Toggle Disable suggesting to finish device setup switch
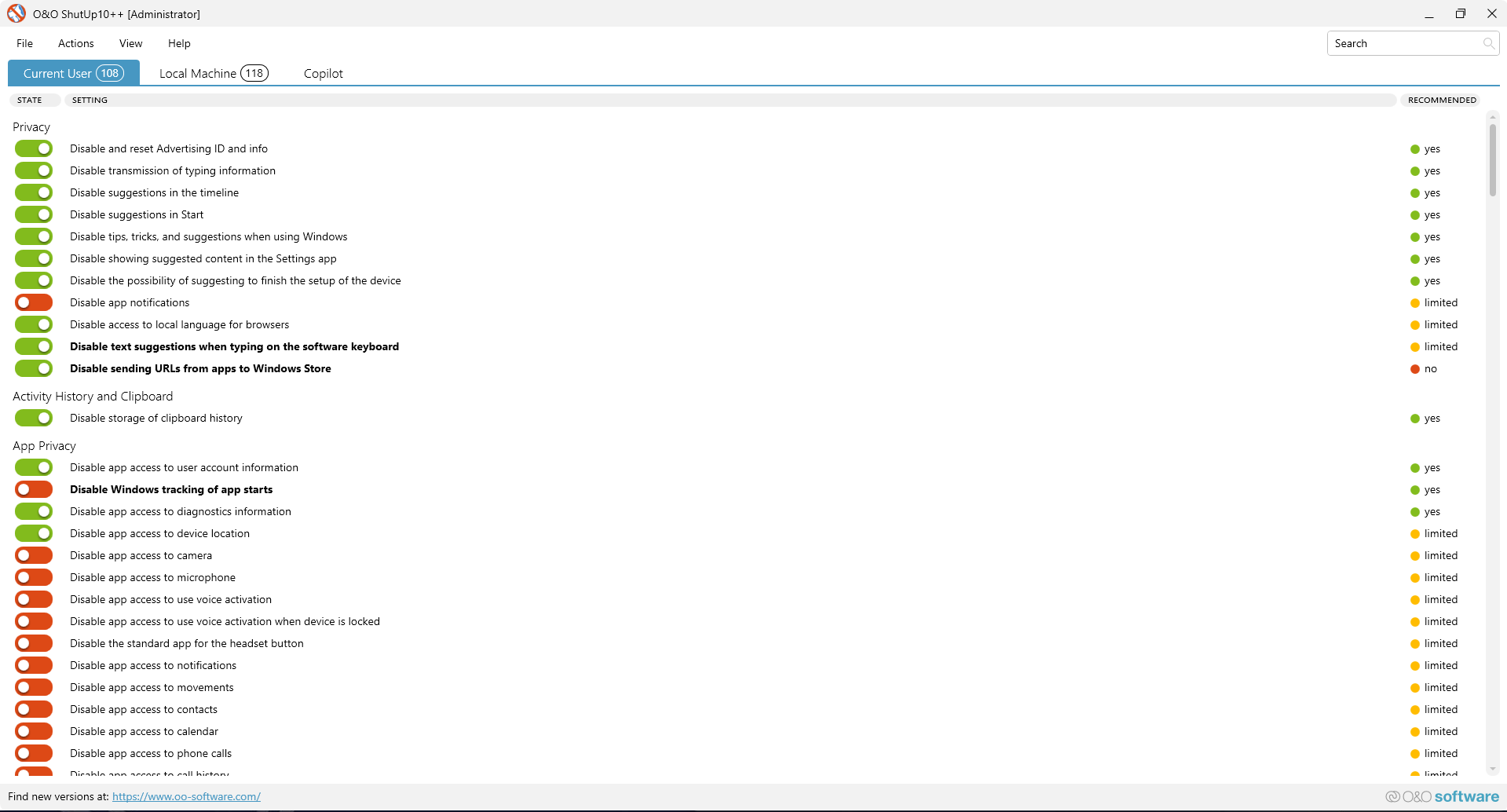The height and width of the screenshot is (812, 1507). 34,280
